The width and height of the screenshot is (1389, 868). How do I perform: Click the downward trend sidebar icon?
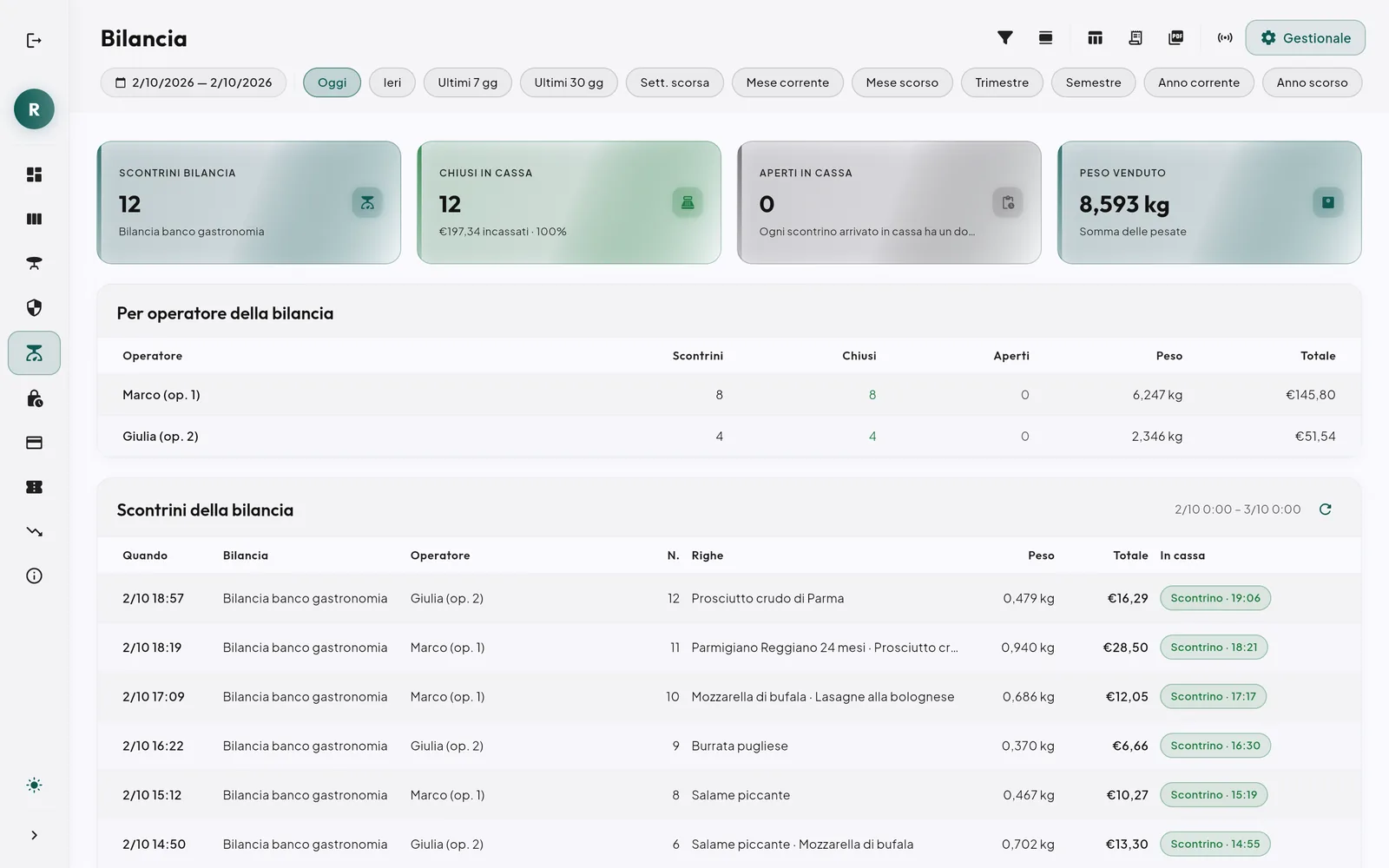34,531
